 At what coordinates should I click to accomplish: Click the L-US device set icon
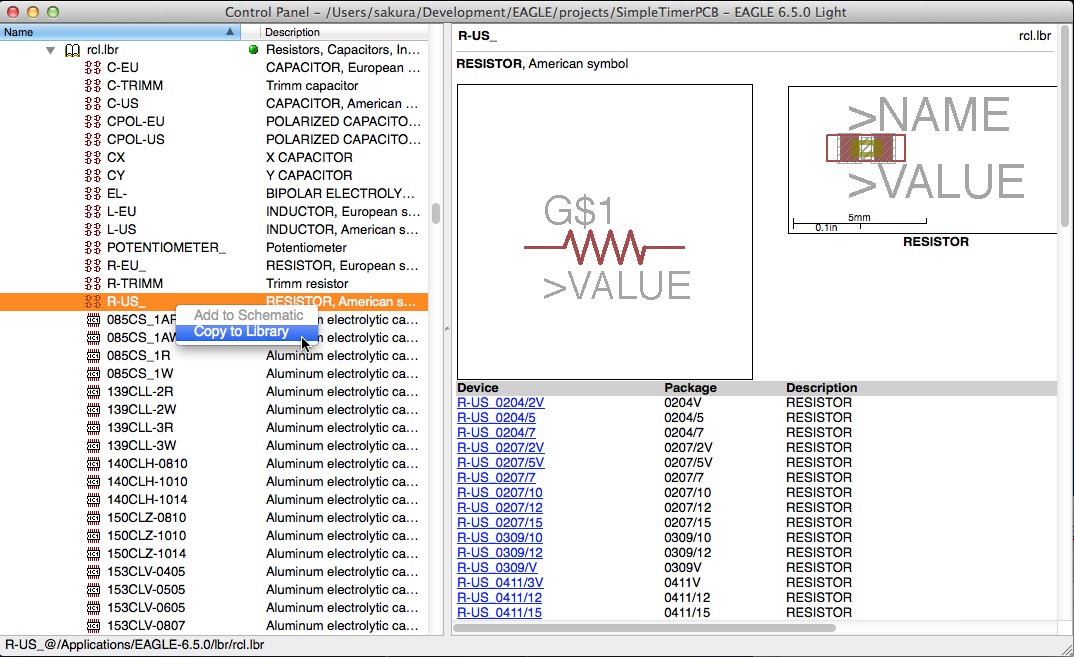[x=93, y=230]
